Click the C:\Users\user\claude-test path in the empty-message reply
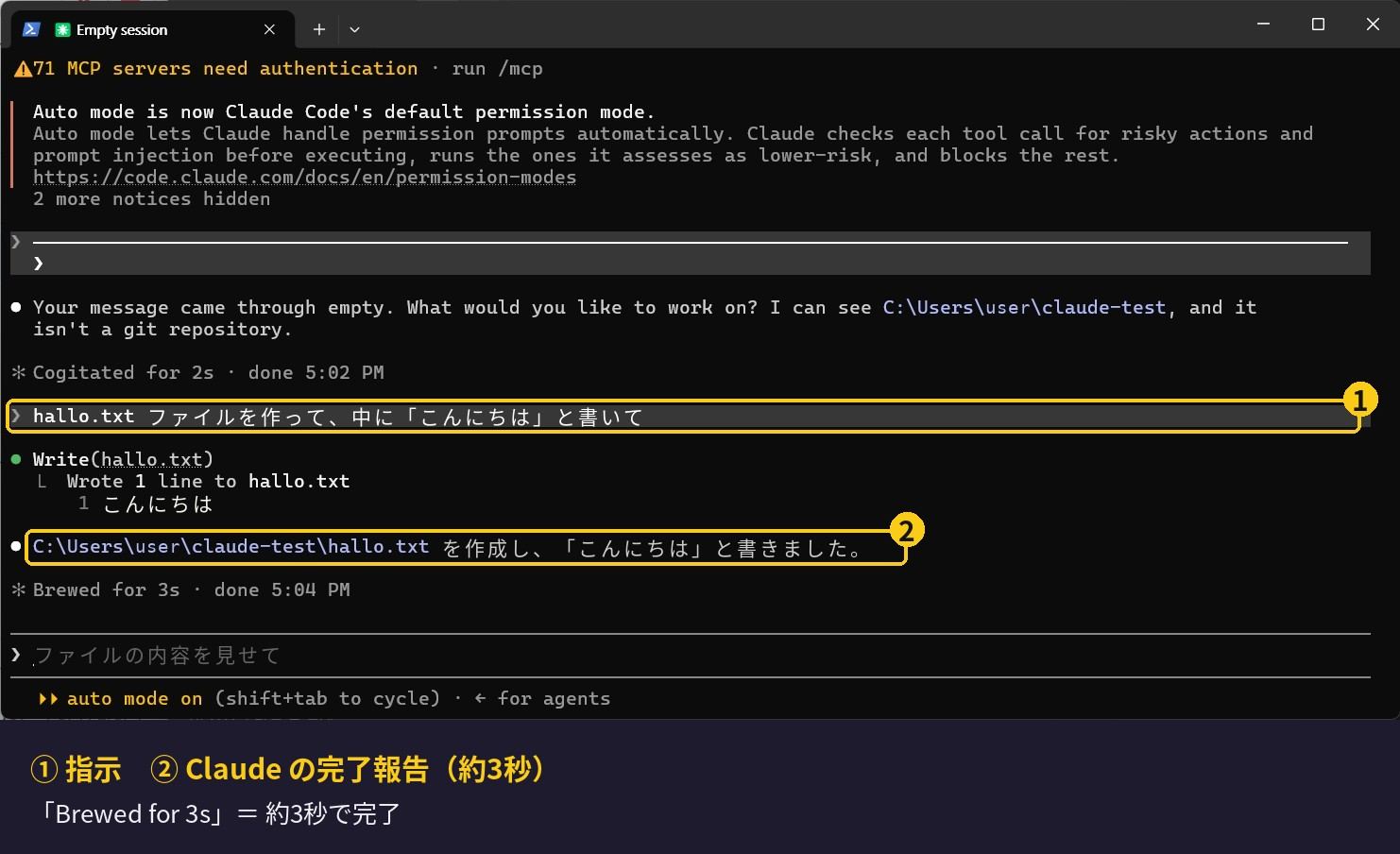Viewport: 1400px width, 854px height. (1024, 307)
